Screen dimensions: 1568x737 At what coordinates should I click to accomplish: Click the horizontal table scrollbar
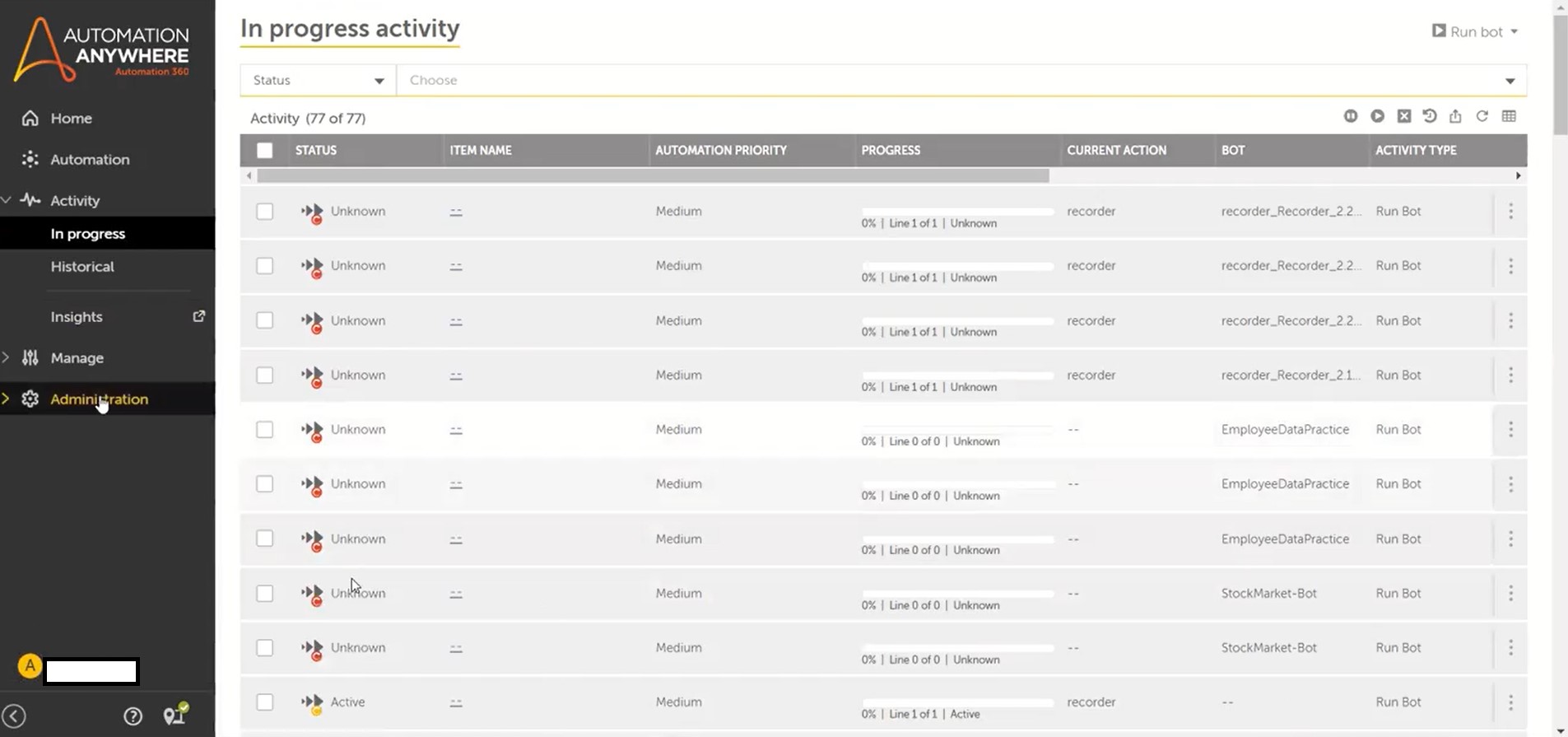click(x=652, y=175)
